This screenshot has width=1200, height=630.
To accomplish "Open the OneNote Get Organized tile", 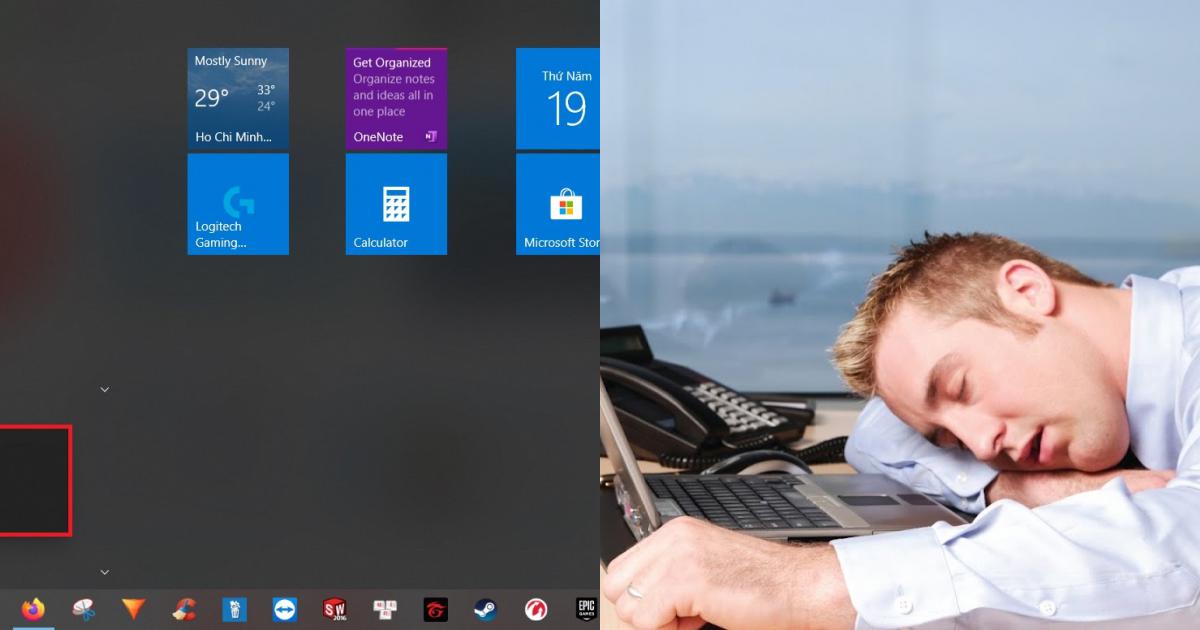I will point(396,99).
